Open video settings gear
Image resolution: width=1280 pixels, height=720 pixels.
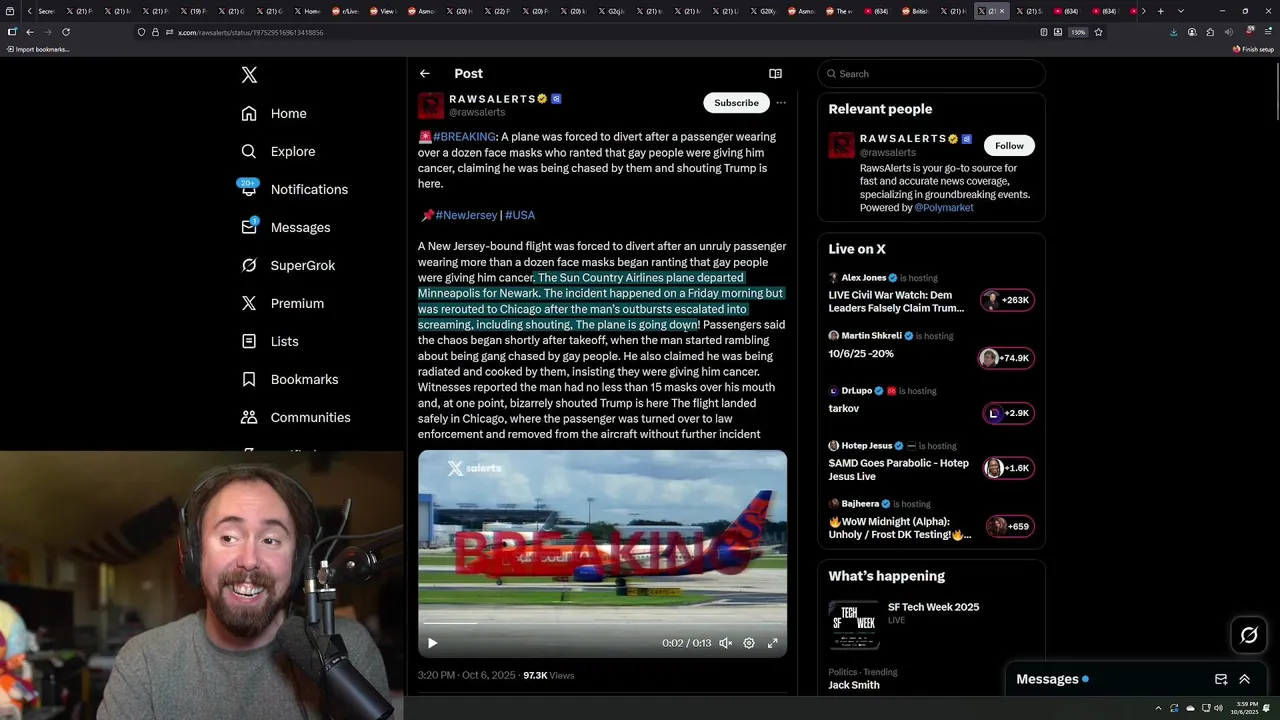click(749, 643)
